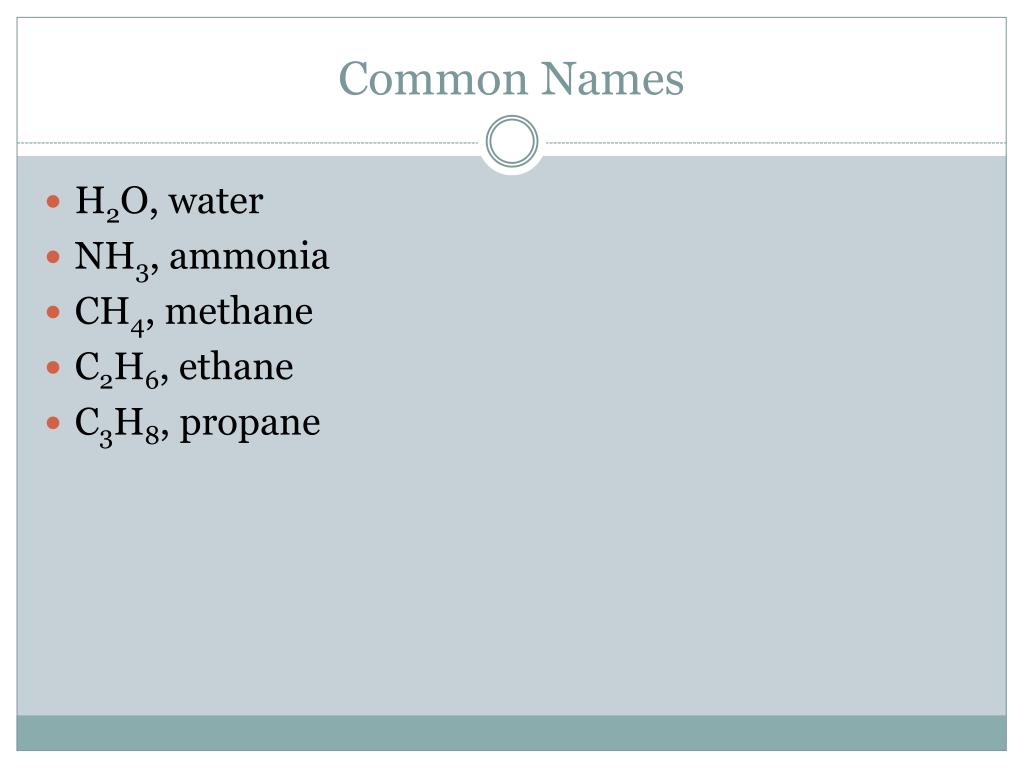Screen dimensions: 1024x768
Task: Click the word propane
Action: 249,424
